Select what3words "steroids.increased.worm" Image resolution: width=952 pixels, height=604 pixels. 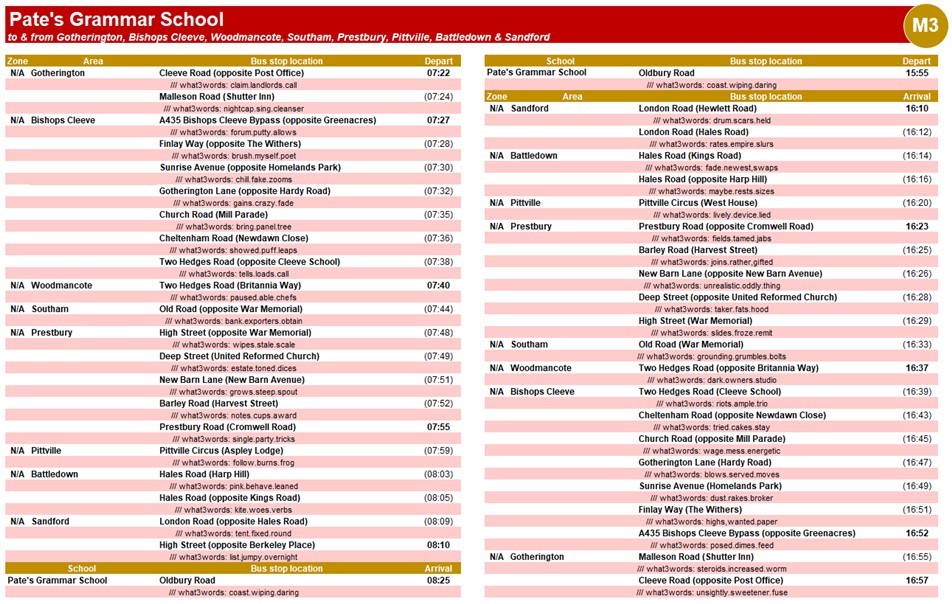click(741, 569)
